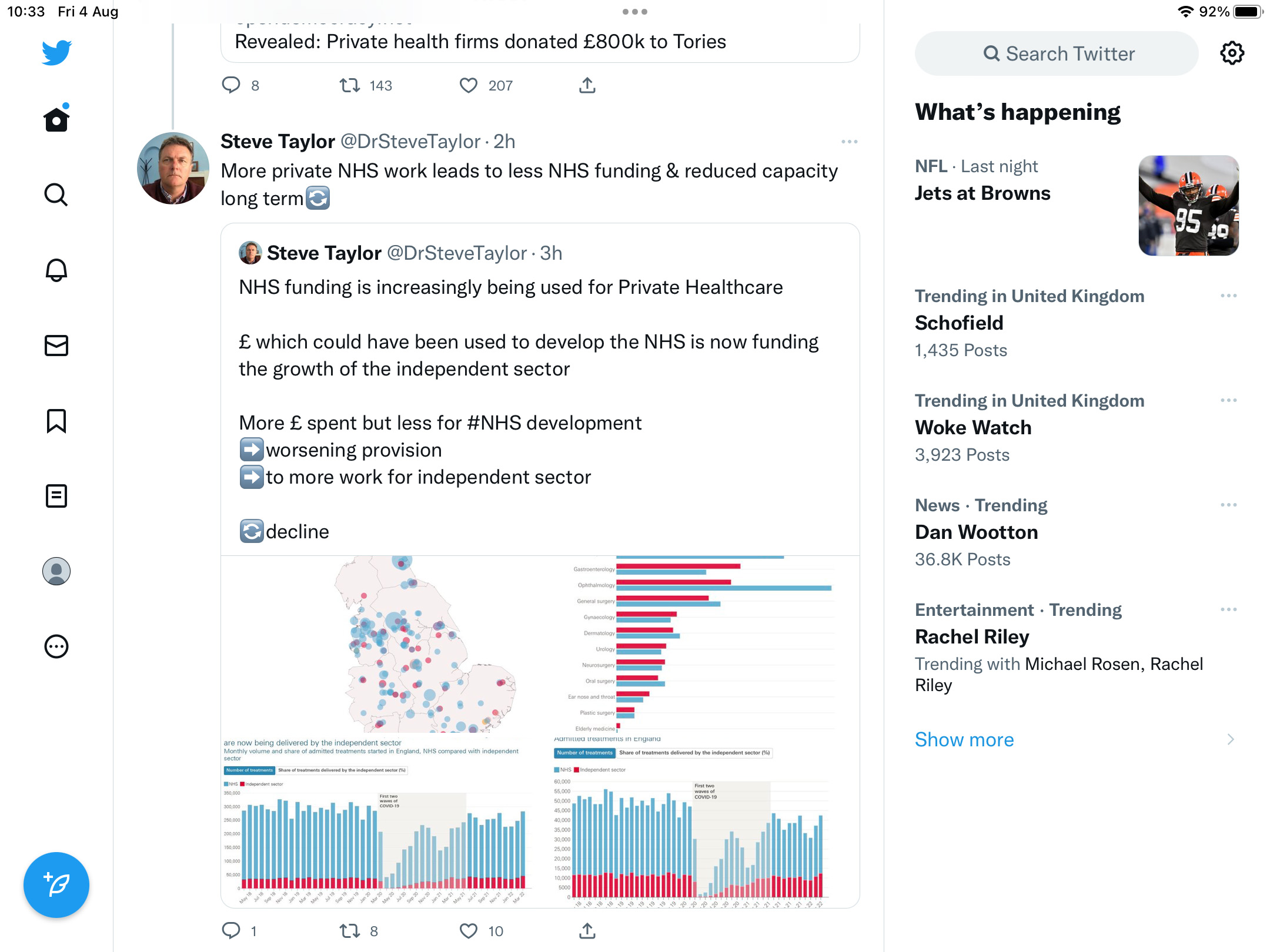Click 'What's happening' heading

(1018, 112)
